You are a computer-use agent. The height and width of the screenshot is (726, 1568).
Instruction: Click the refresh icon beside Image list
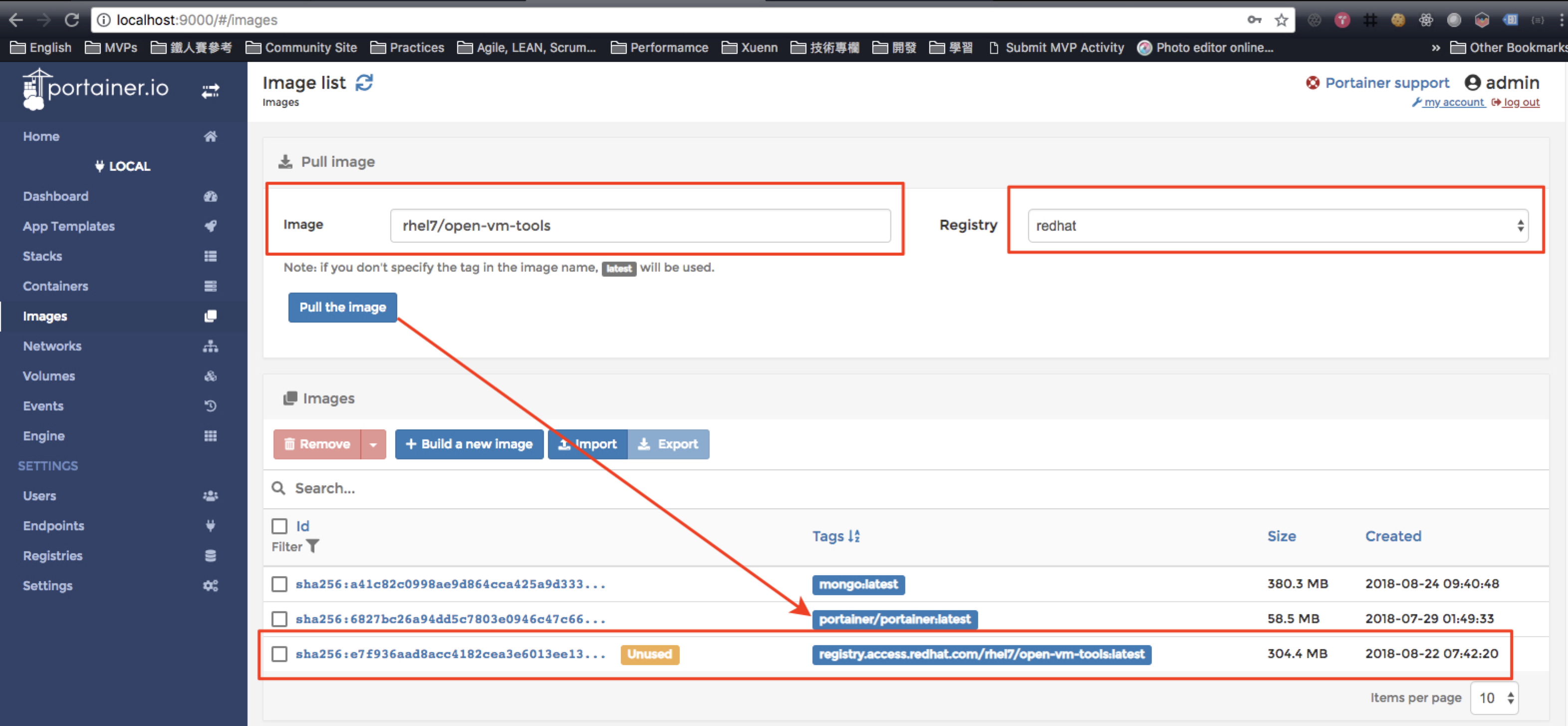(364, 82)
